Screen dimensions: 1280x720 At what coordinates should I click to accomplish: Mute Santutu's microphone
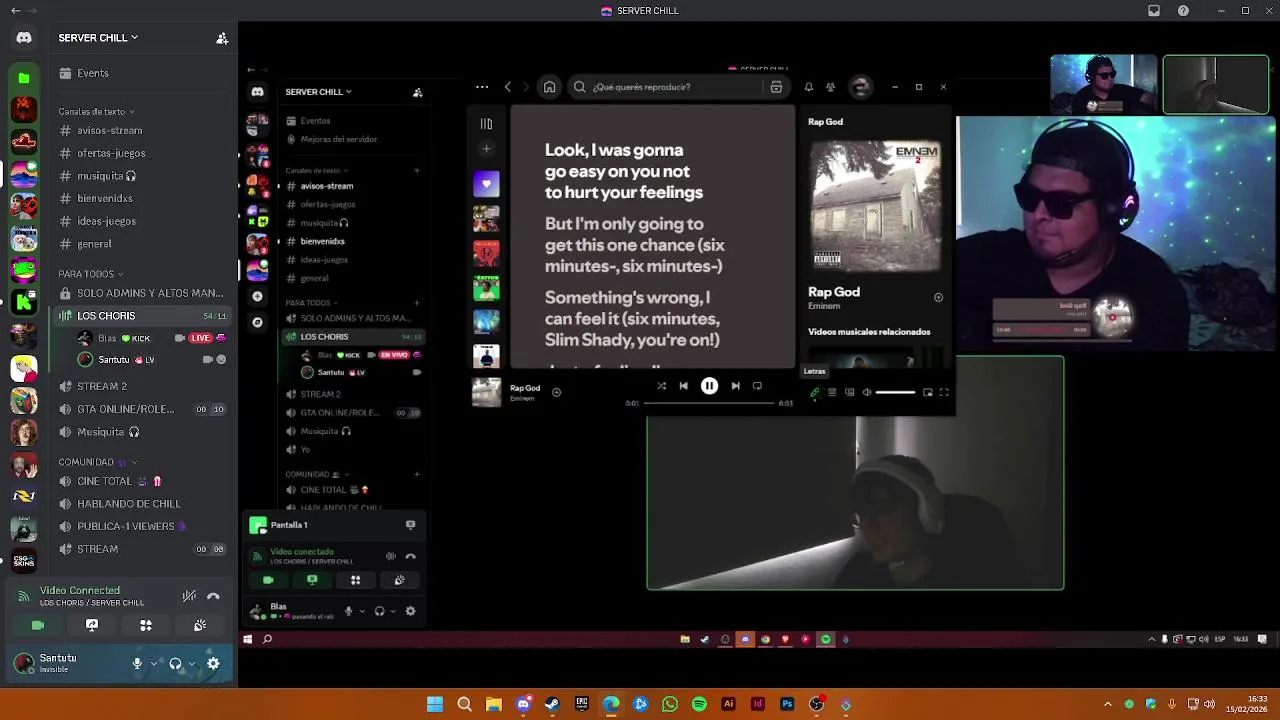pos(137,663)
